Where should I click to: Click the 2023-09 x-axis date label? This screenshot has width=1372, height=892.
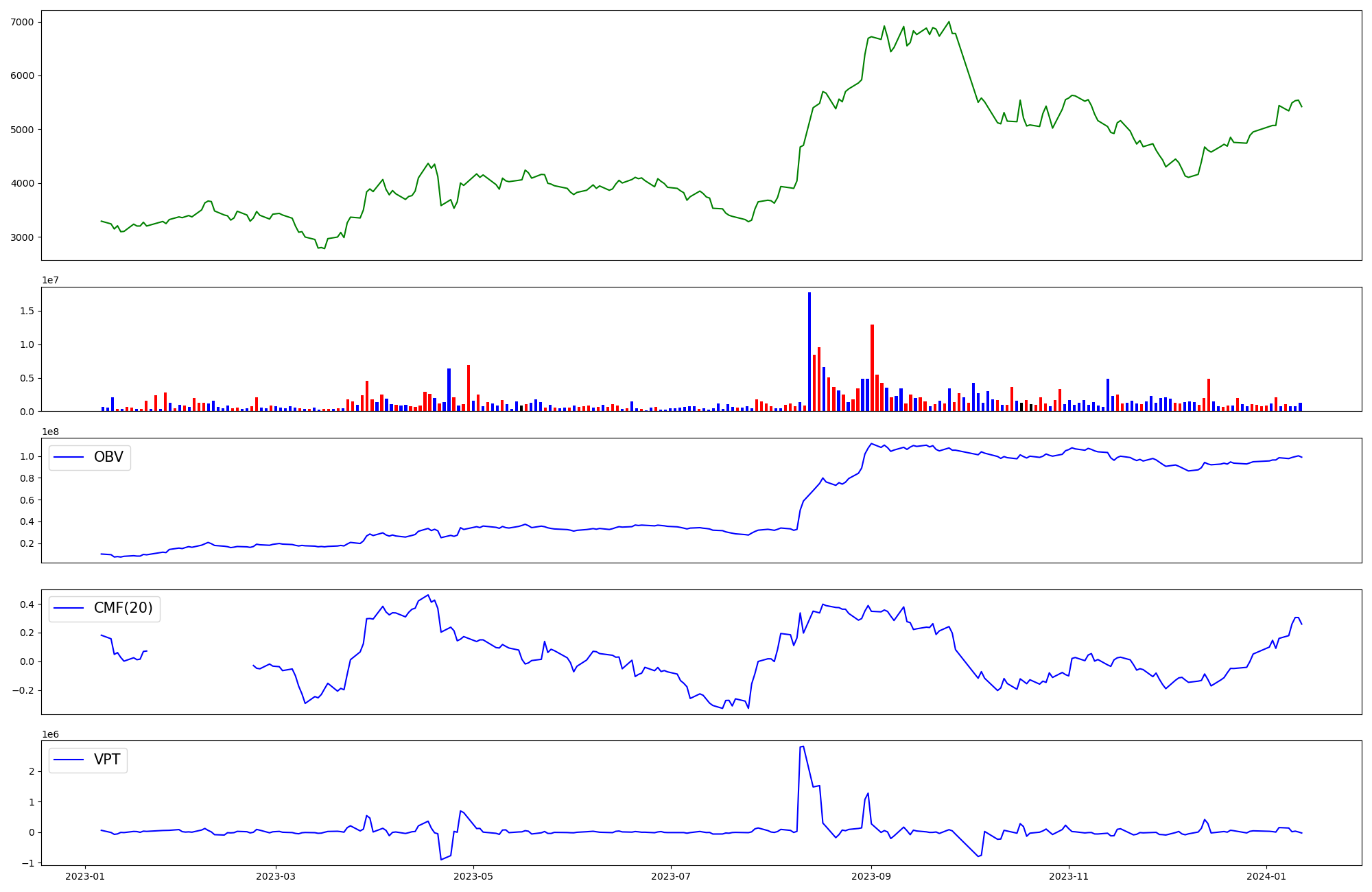click(871, 876)
